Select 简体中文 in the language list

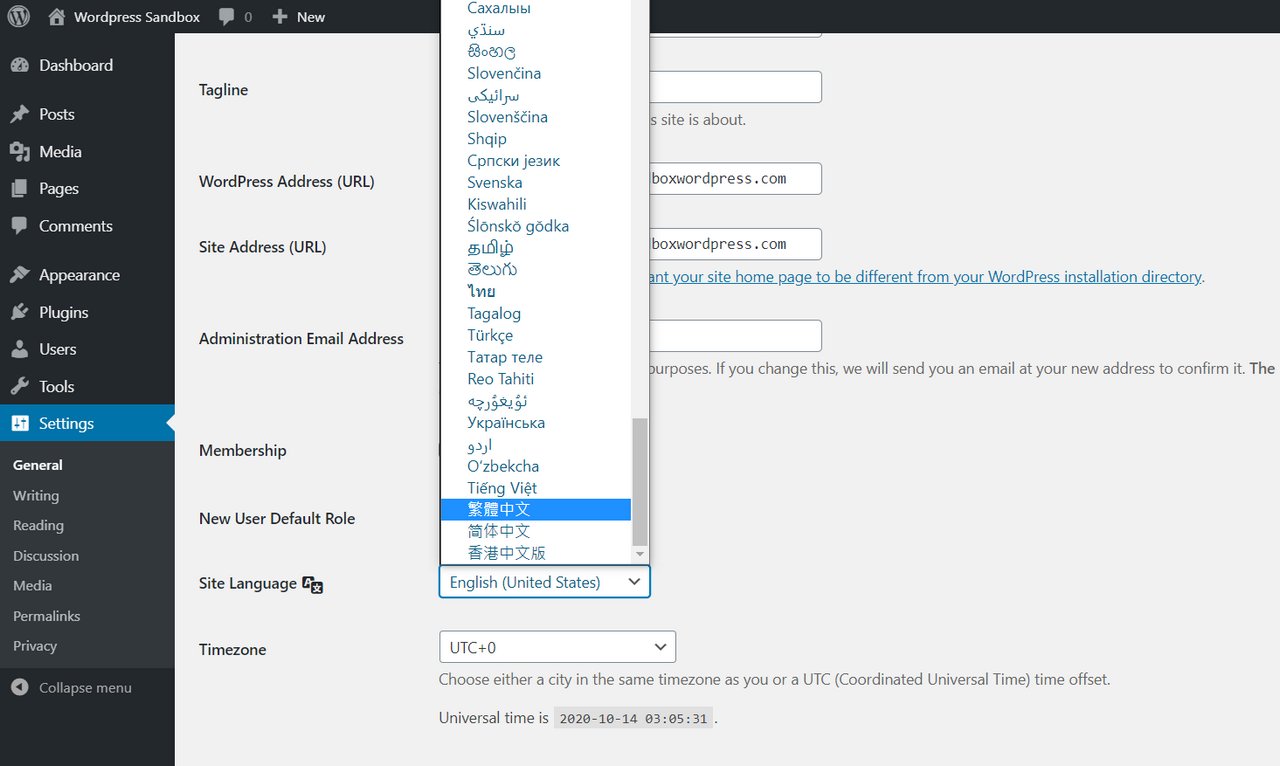[x=536, y=531]
